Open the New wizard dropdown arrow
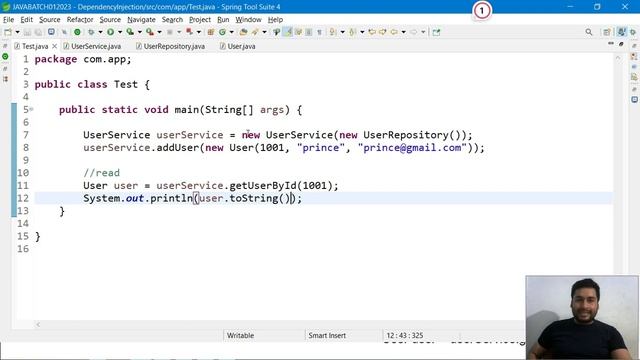This screenshot has width=640, height=360. pyautogui.click(x=17, y=32)
